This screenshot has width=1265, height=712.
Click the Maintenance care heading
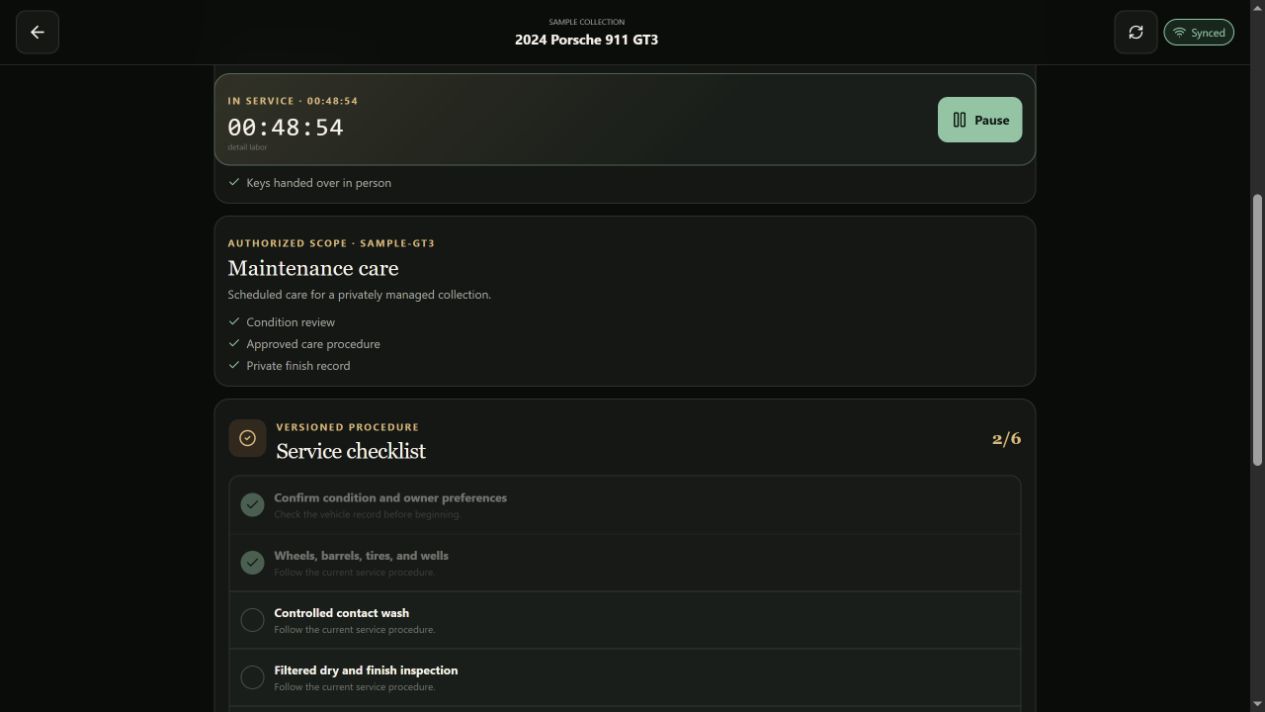click(x=313, y=268)
